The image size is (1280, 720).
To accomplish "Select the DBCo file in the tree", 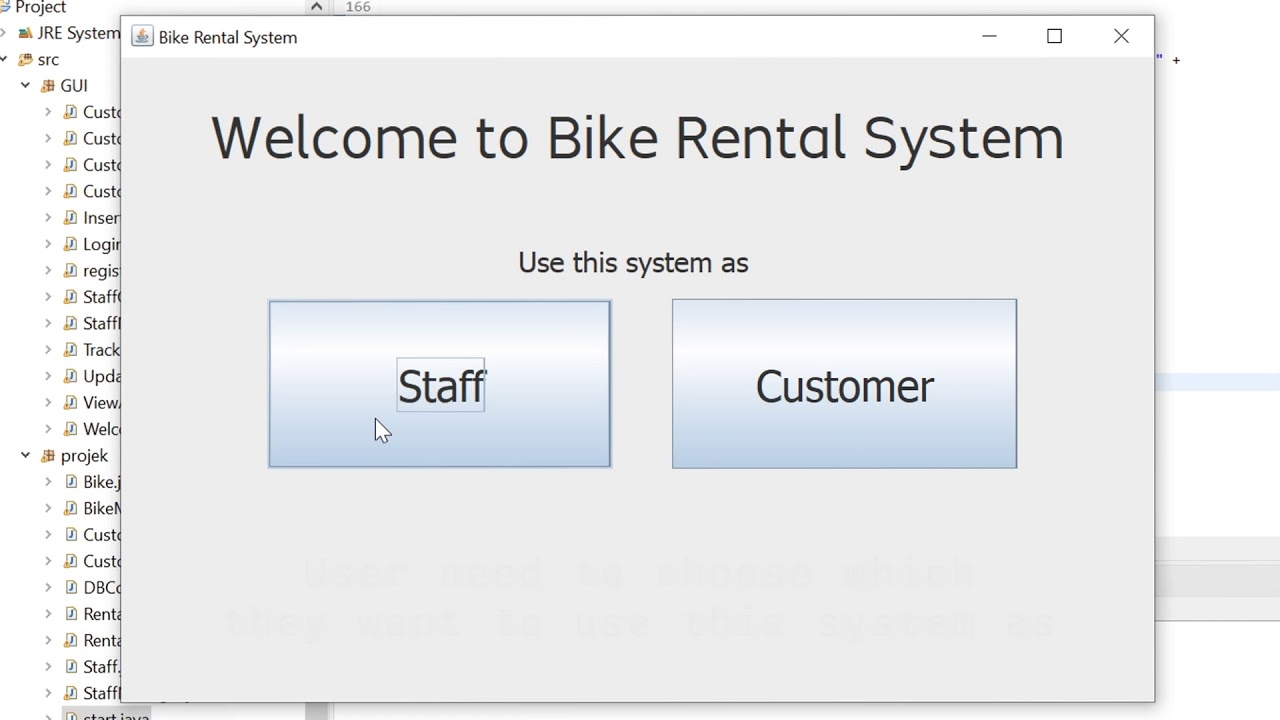I will click(x=101, y=587).
